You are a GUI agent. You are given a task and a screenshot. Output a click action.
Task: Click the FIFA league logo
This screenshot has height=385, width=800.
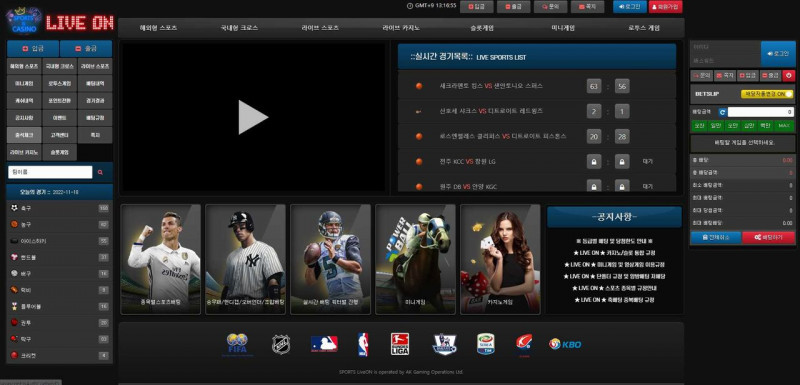(237, 344)
